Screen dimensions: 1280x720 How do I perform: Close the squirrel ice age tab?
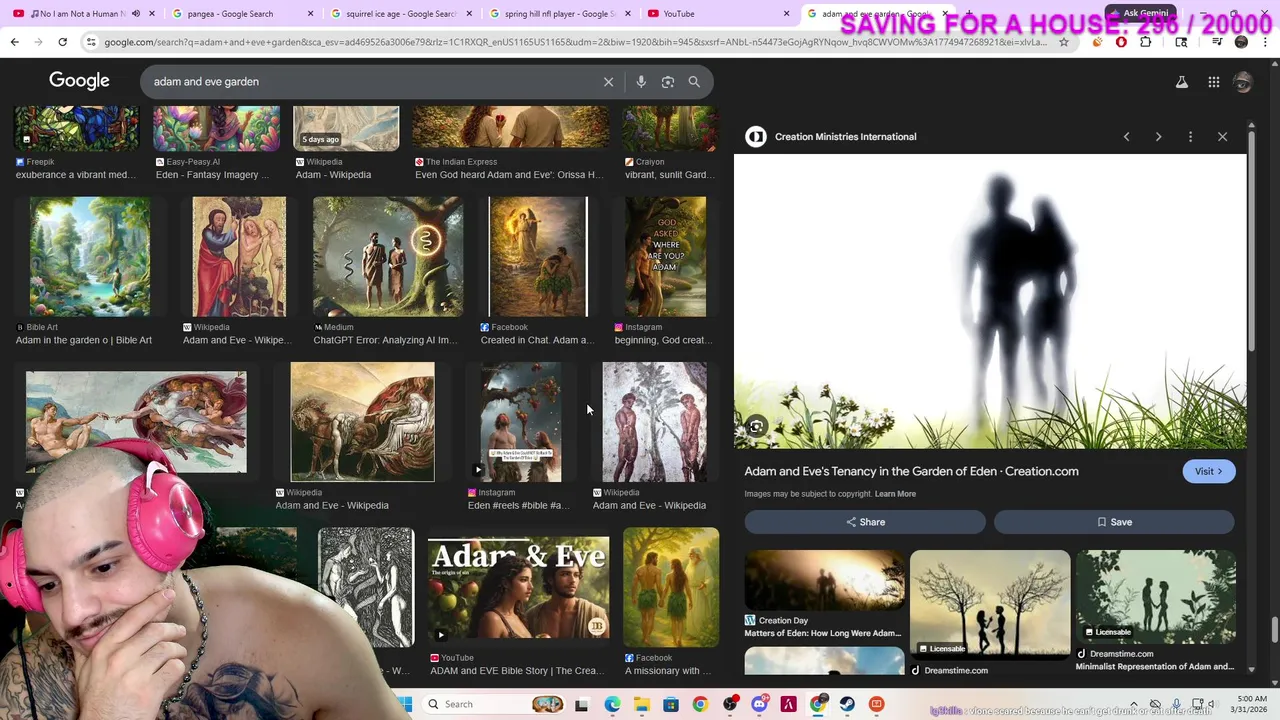469,14
